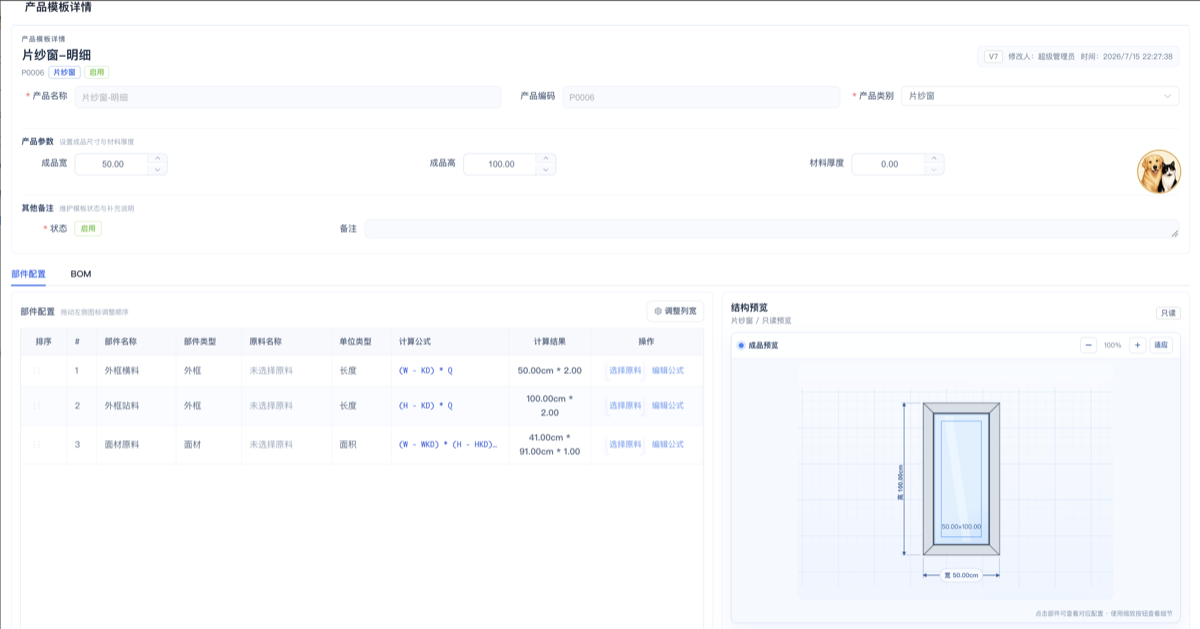This screenshot has height=629, width=1200.
Task: Increase 成品宽 with the up arrow
Action: pos(158,158)
